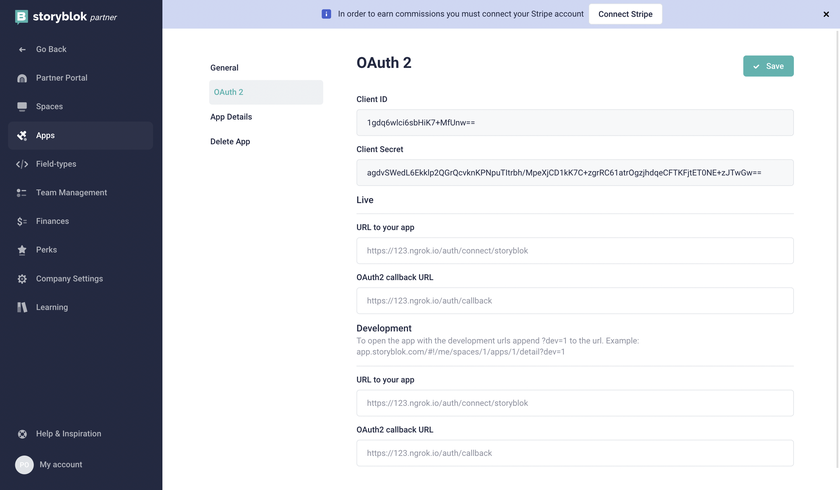Image resolution: width=840 pixels, height=490 pixels.
Task: Open the Help & Inspiration lifebuoy icon
Action: (x=22, y=434)
